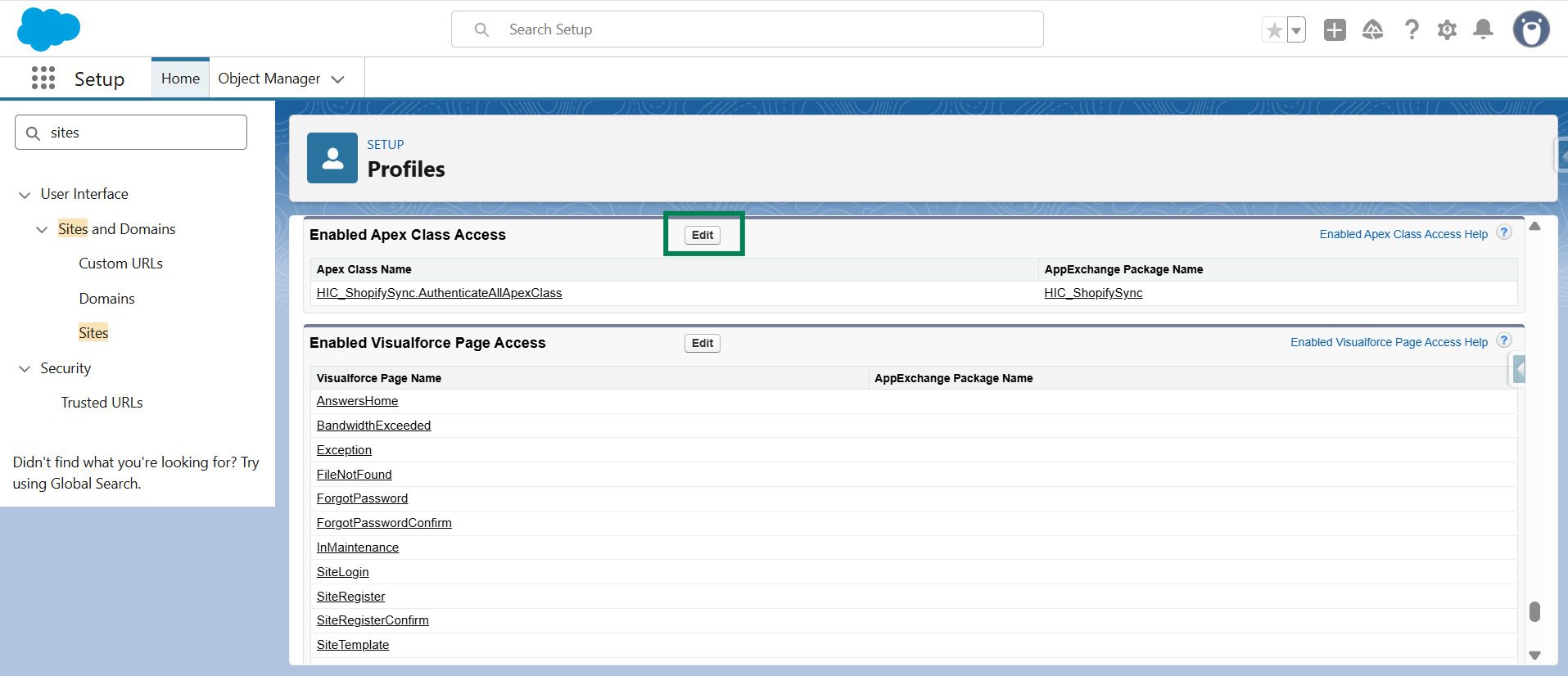
Task: Collapse the Sites and Domains node
Action: pos(42,230)
